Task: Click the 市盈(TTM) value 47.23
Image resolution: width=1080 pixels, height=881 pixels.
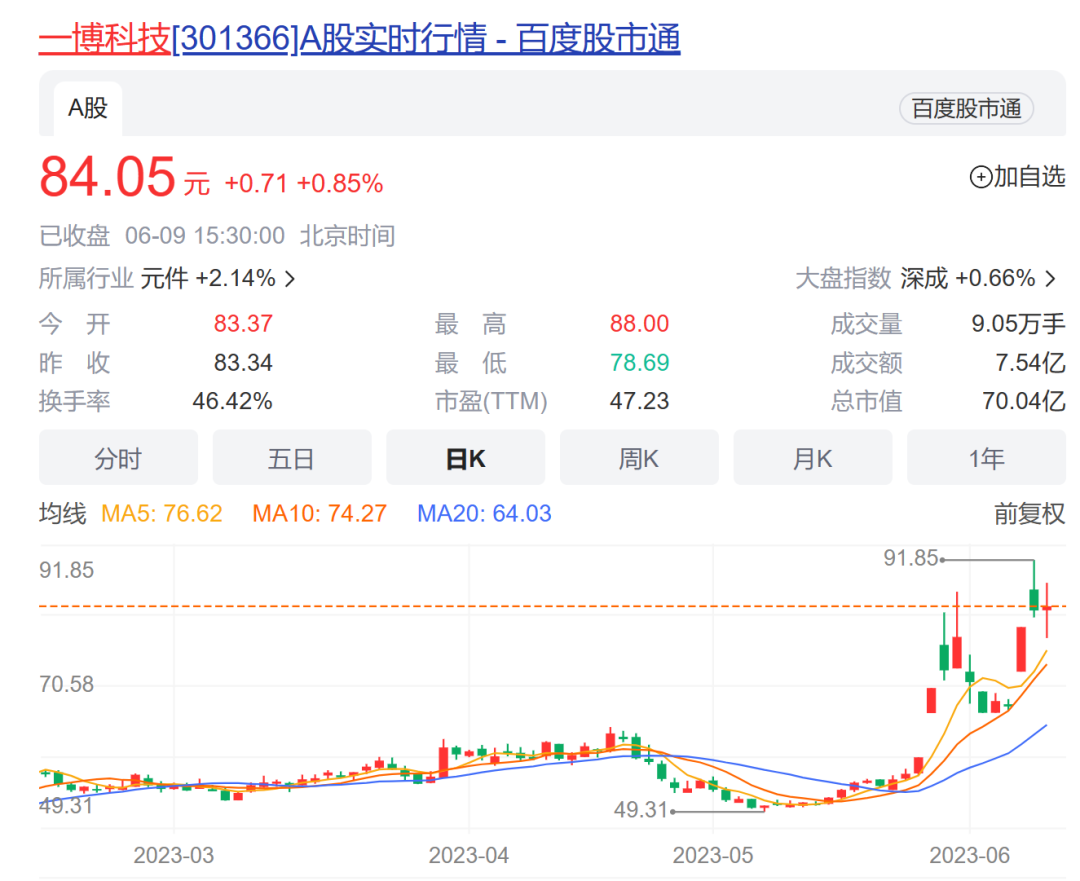Action: (639, 402)
